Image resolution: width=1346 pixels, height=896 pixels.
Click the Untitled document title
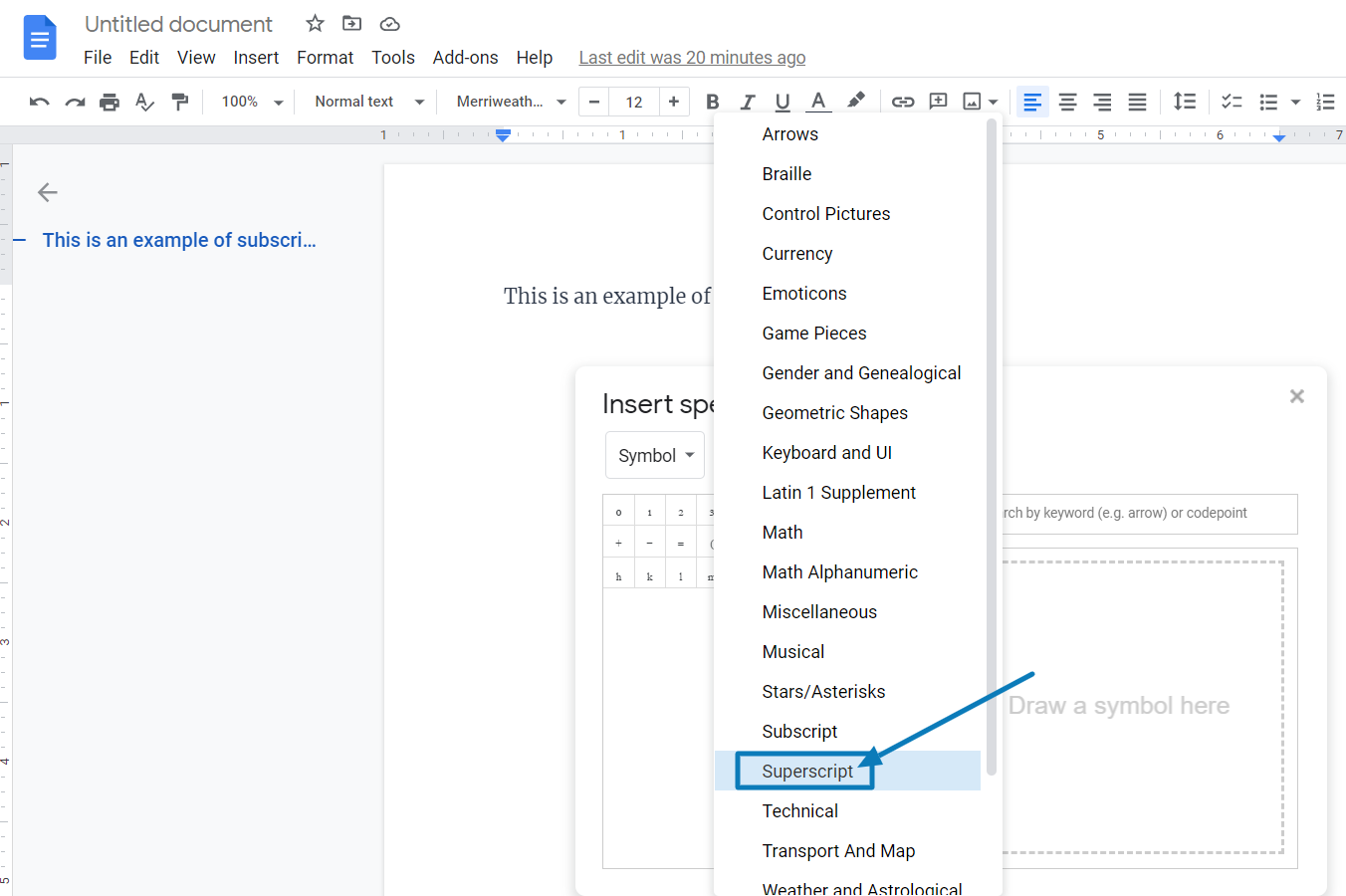click(178, 24)
